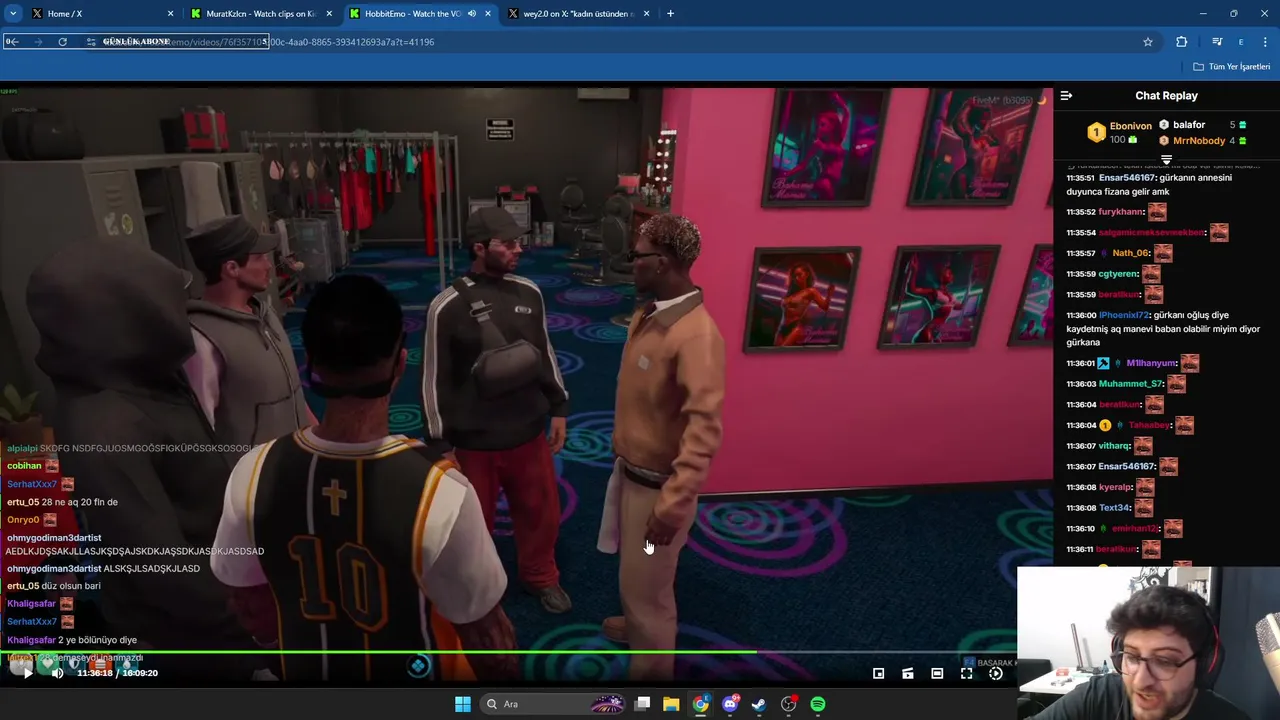Open Steam from the taskbar
The height and width of the screenshot is (720, 1280).
coord(759,704)
